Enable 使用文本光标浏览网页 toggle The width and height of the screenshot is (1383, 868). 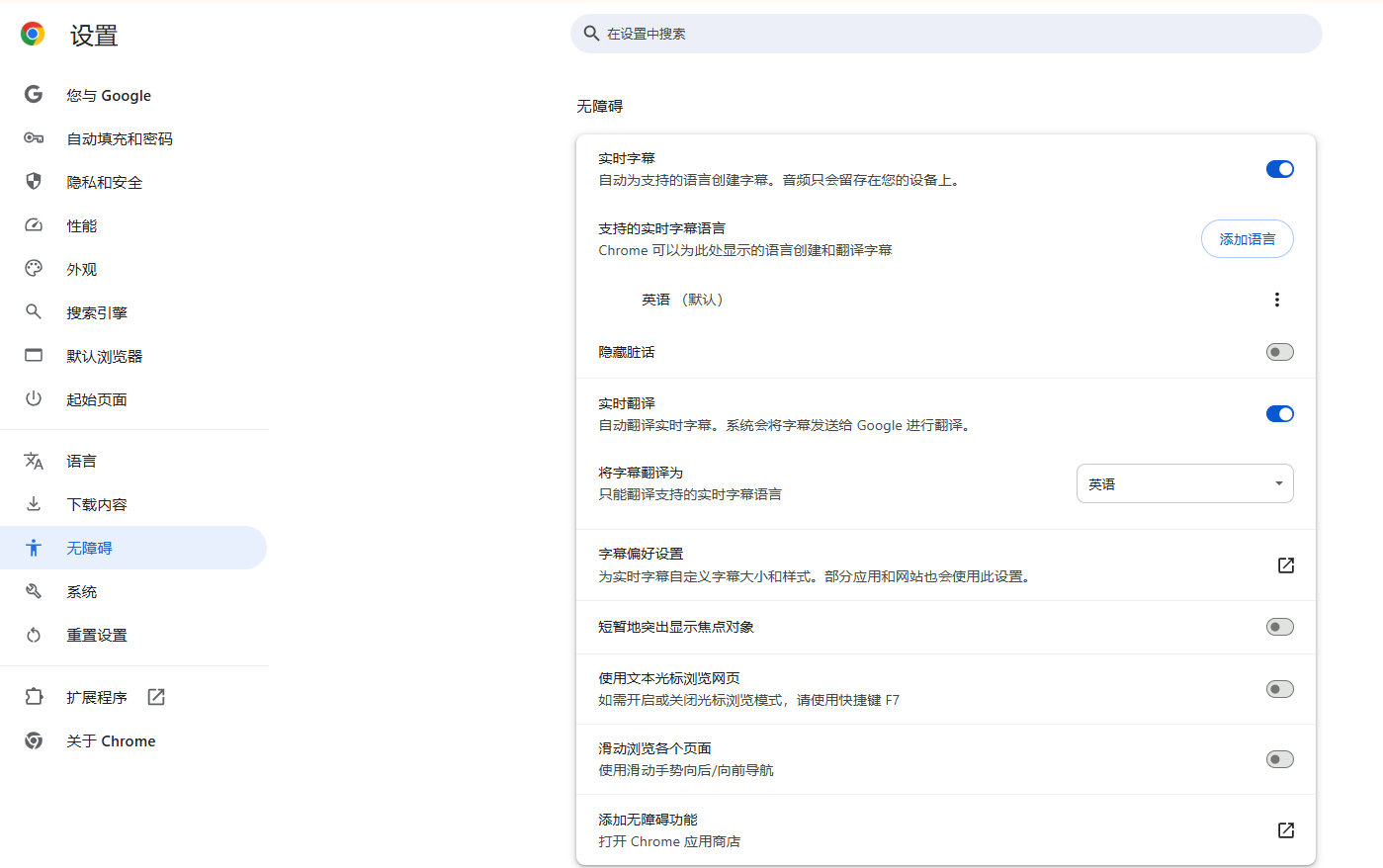[1280, 689]
